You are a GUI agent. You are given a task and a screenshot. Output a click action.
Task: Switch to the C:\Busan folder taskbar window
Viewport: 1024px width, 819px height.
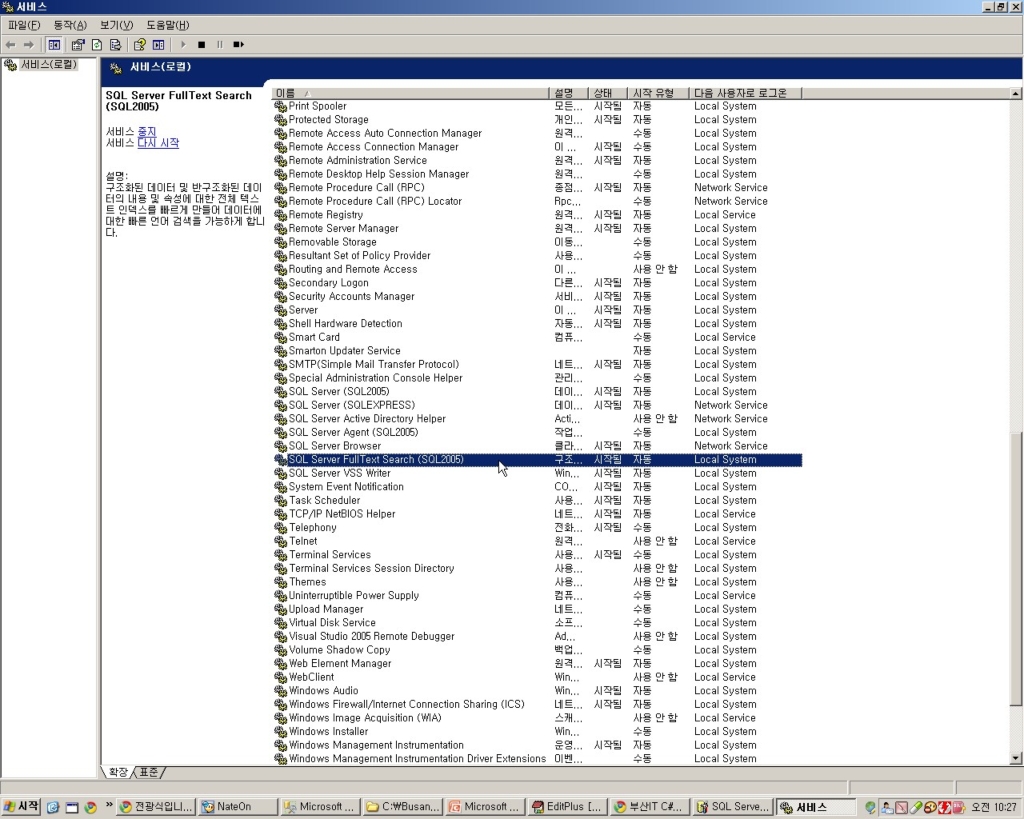tap(404, 807)
